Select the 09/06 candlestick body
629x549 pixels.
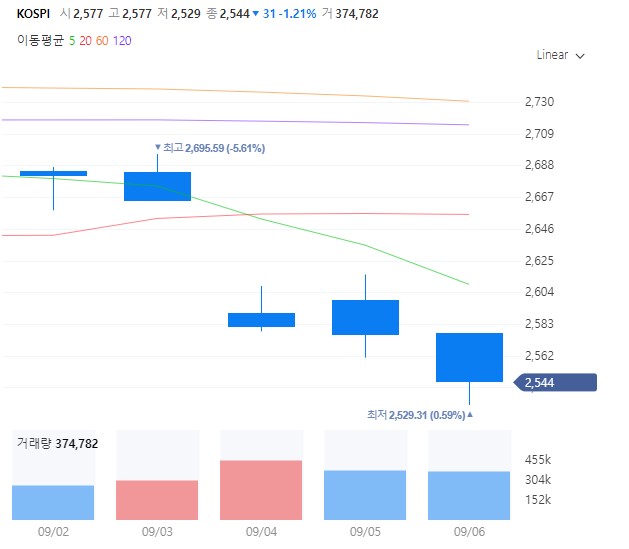(x=469, y=357)
